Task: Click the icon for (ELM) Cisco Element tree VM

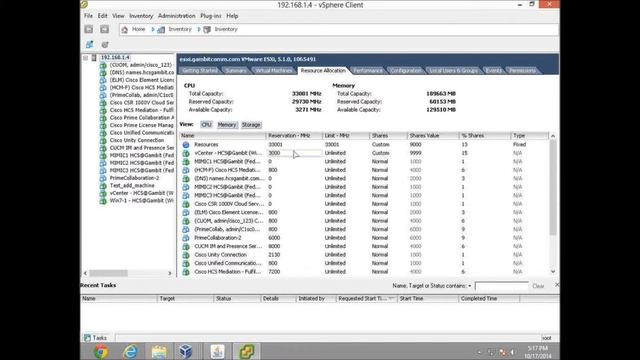Action: 103,80
